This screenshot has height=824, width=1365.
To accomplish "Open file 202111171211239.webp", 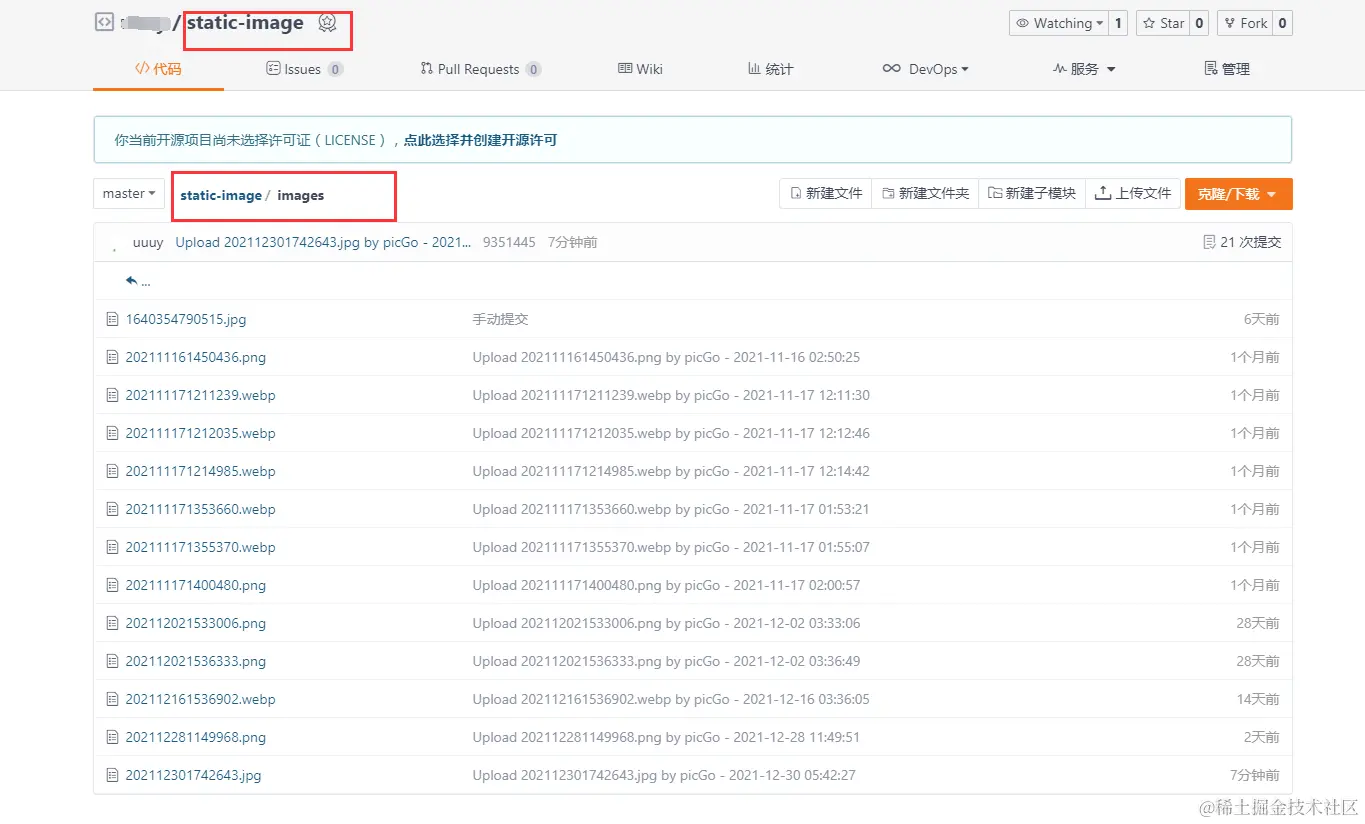I will [x=200, y=395].
